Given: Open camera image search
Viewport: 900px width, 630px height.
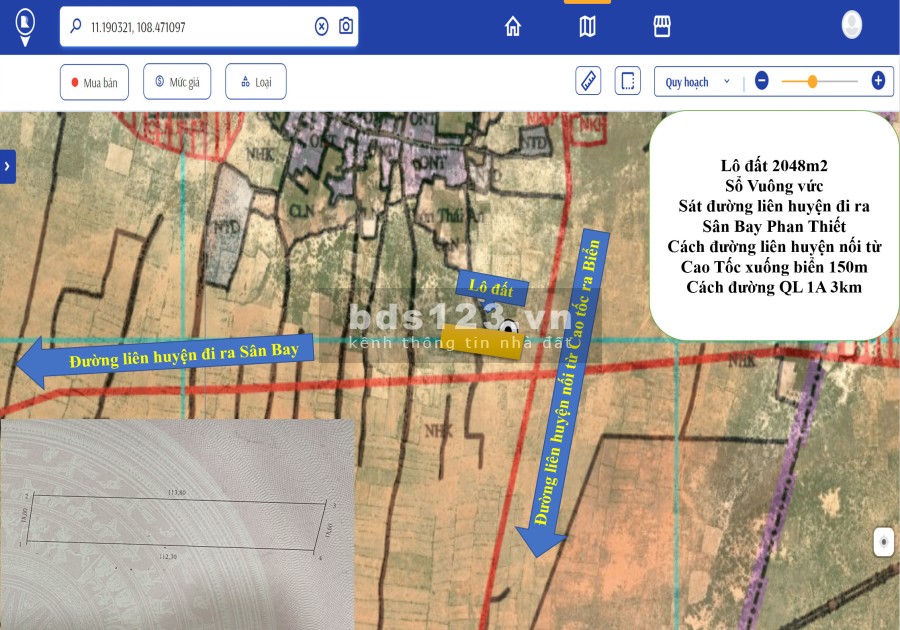Looking at the screenshot, I should click(x=346, y=26).
